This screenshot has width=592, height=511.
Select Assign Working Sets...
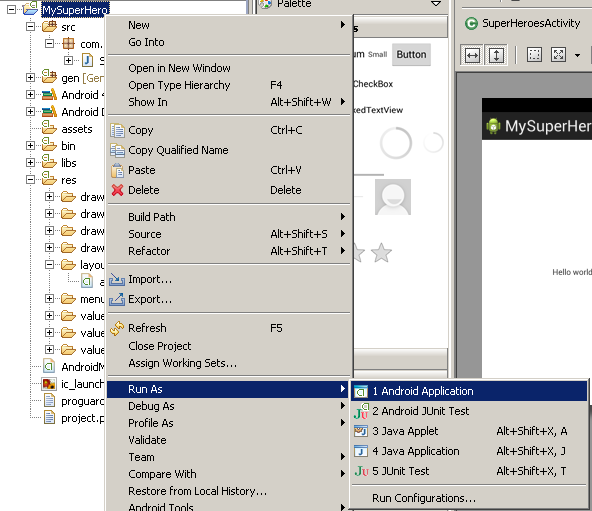229,363
